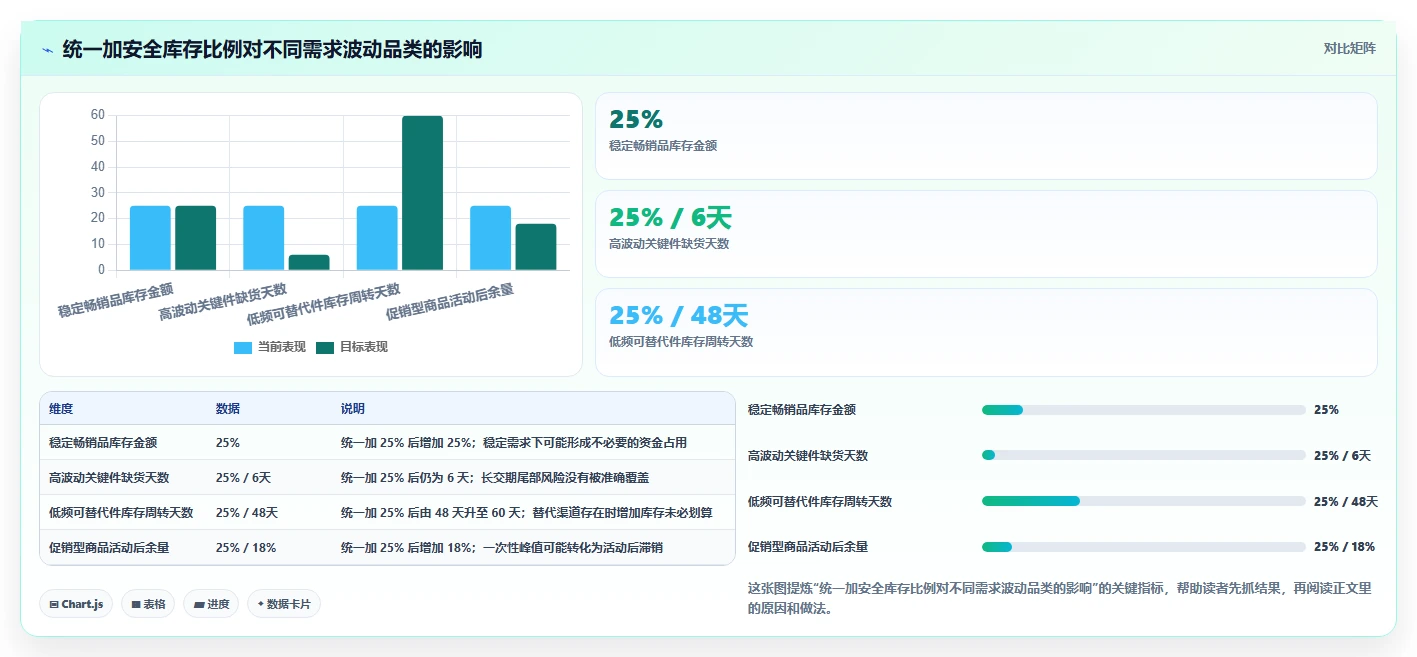Toggle the 目标表现 legend entry
Screen dimensions: 1417x657
pos(352,347)
